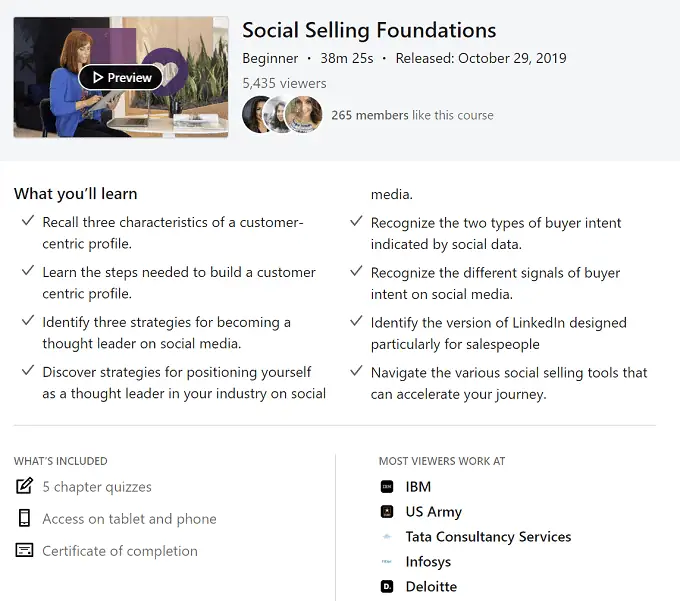Image resolution: width=680 pixels, height=601 pixels.
Task: Click the Infosys company name
Action: [428, 562]
